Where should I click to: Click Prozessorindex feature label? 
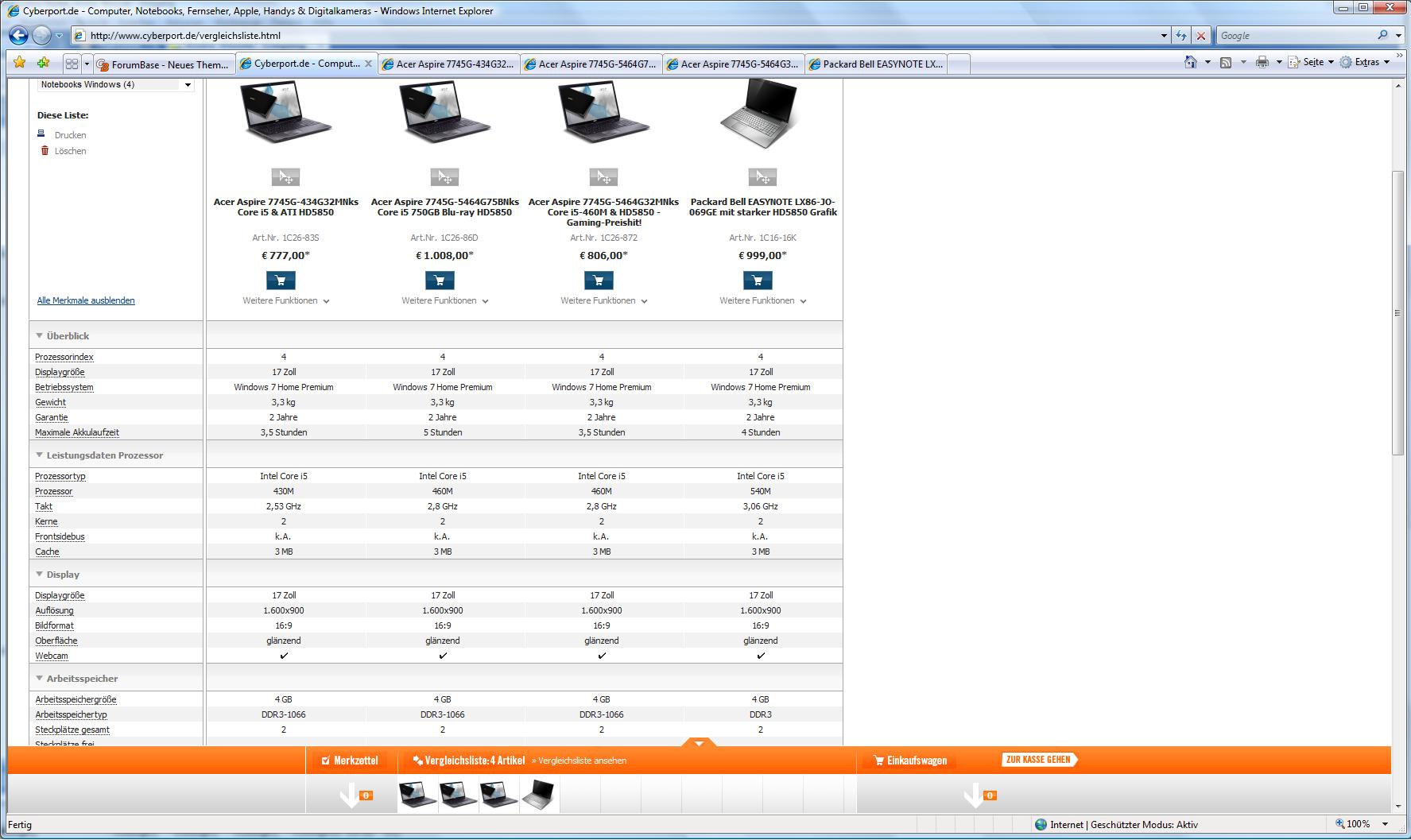[64, 357]
